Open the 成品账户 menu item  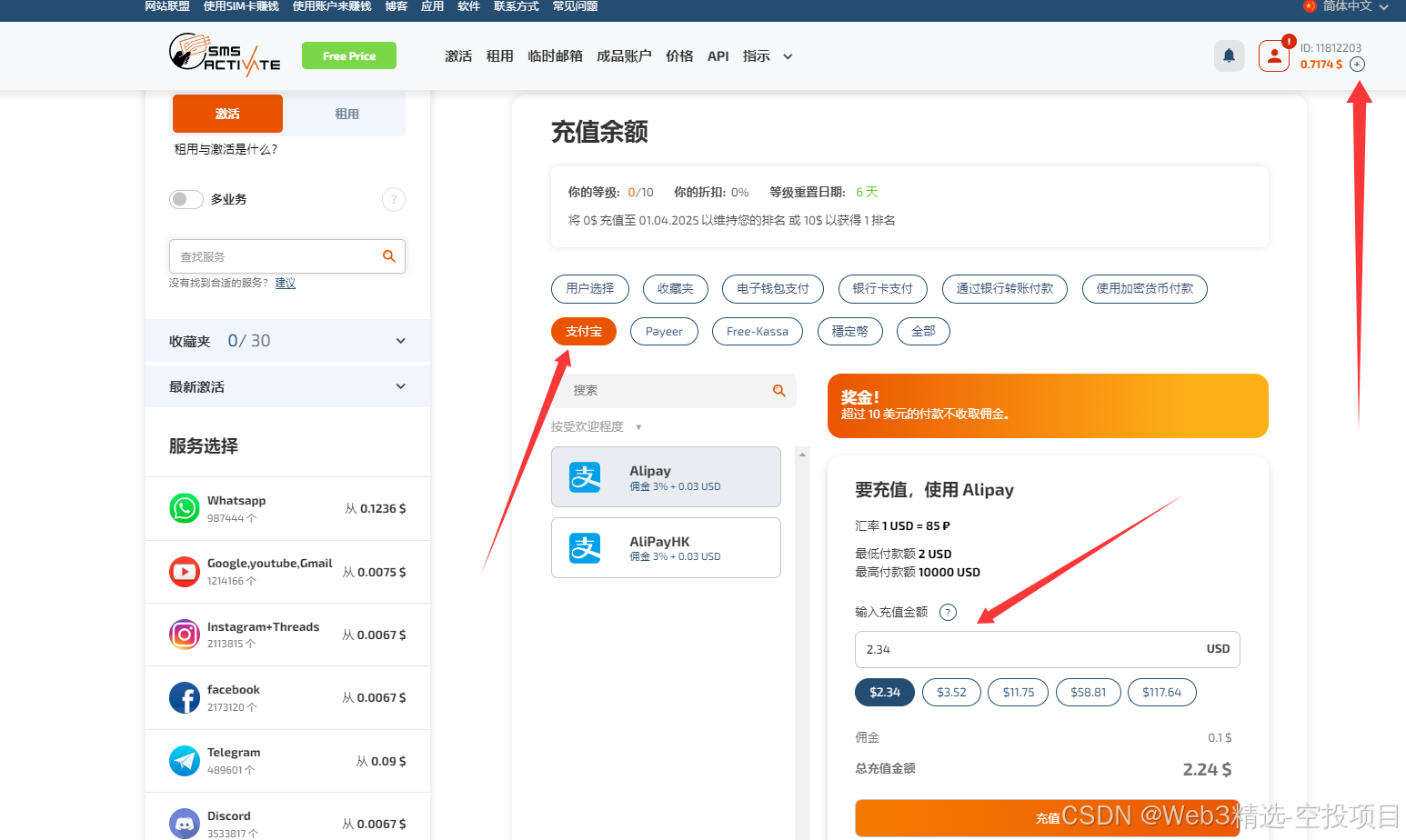(x=624, y=56)
